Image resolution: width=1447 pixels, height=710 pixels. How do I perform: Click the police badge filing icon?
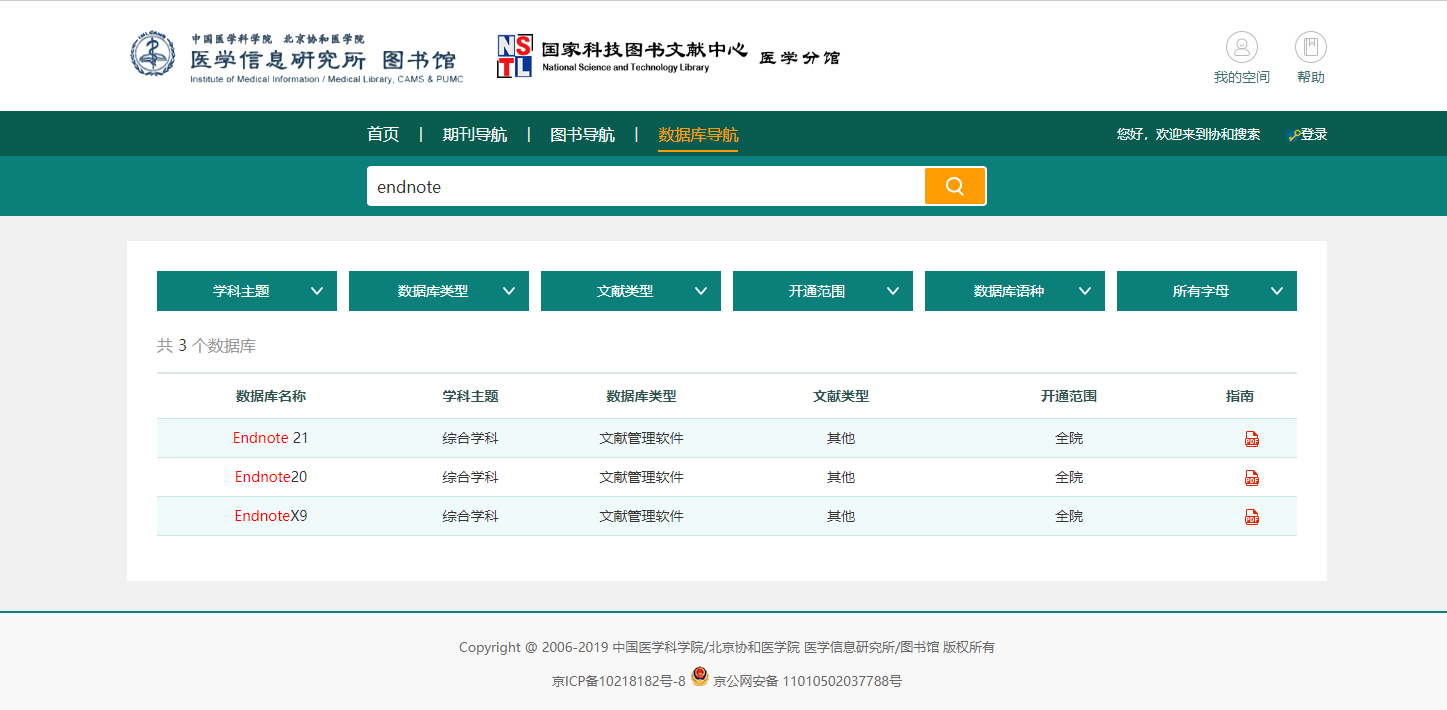click(x=700, y=677)
